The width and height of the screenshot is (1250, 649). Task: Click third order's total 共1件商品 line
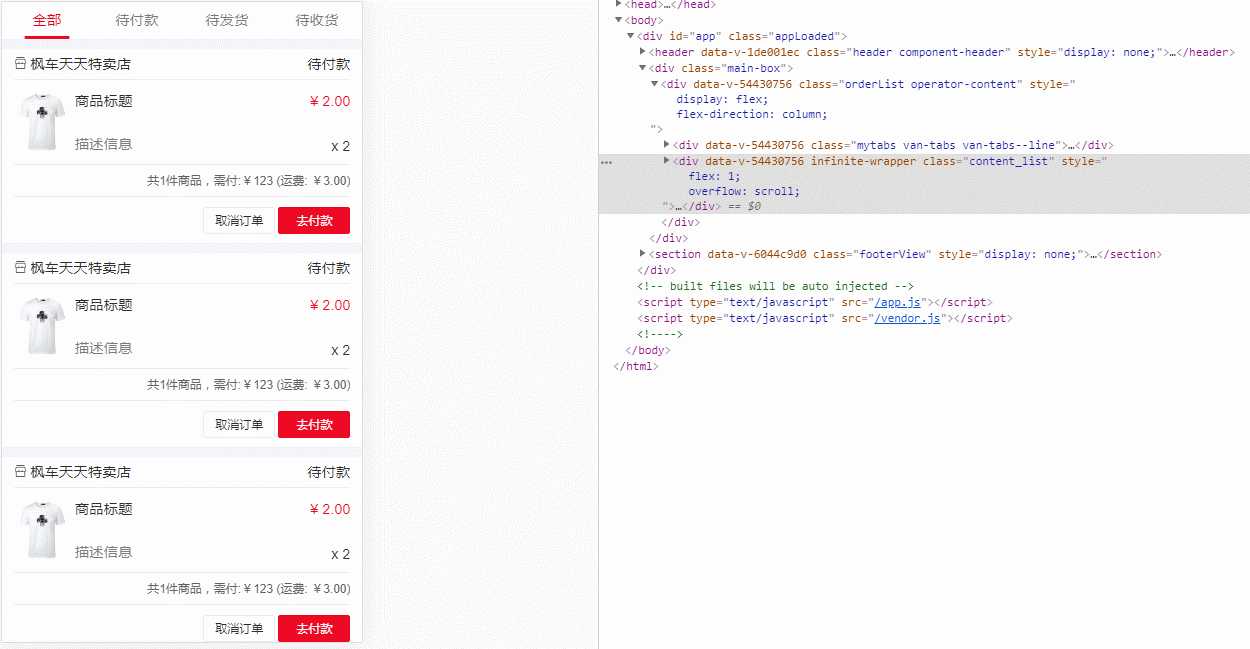[x=249, y=588]
